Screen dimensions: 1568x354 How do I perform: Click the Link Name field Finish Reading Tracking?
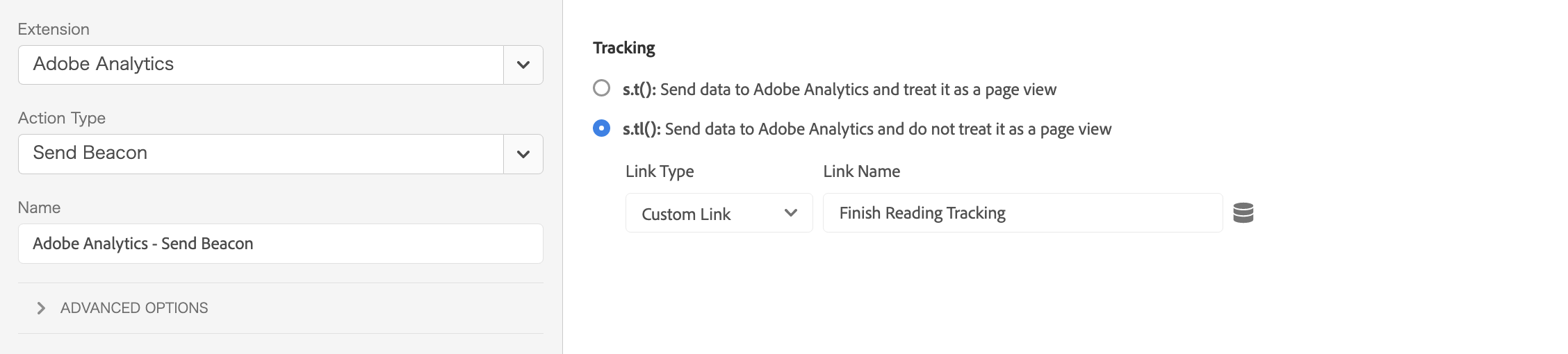(x=1022, y=213)
